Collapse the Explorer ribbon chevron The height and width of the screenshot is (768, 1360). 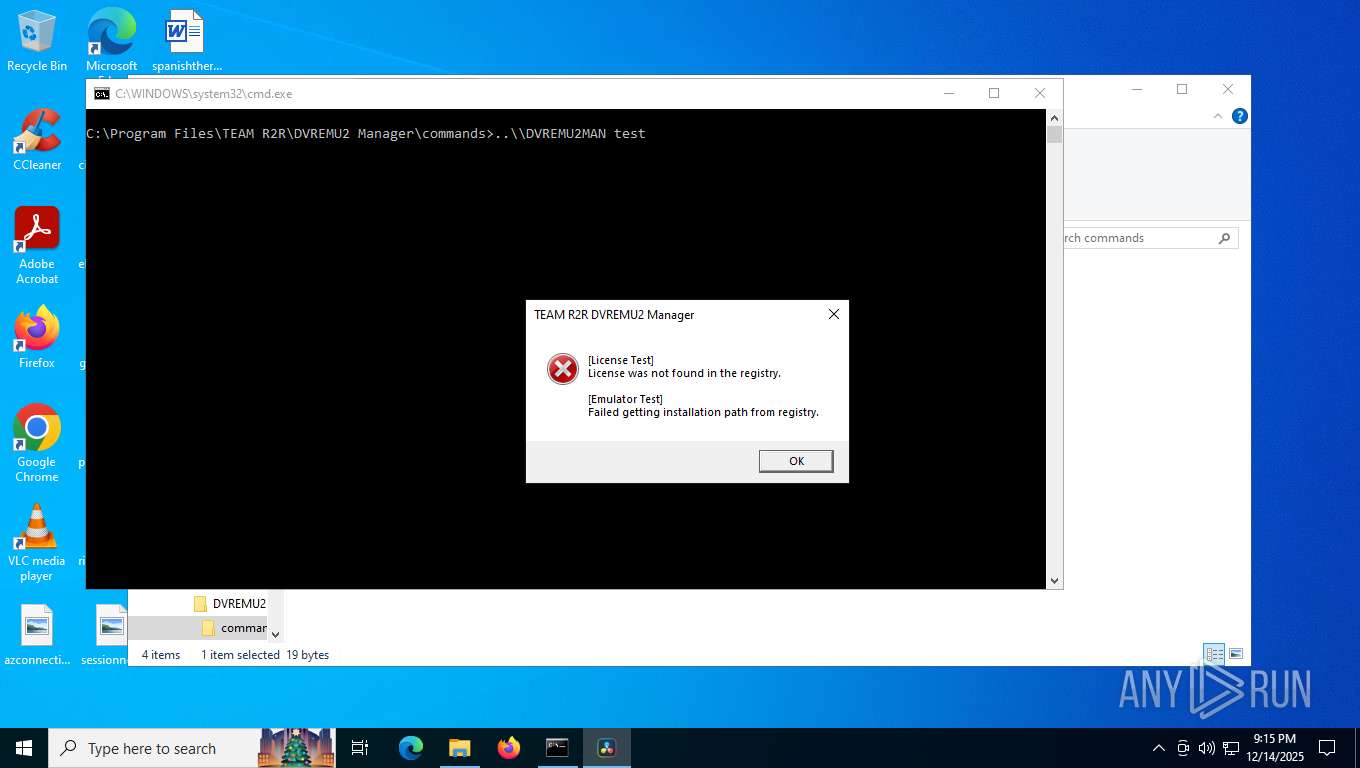tap(1218, 116)
